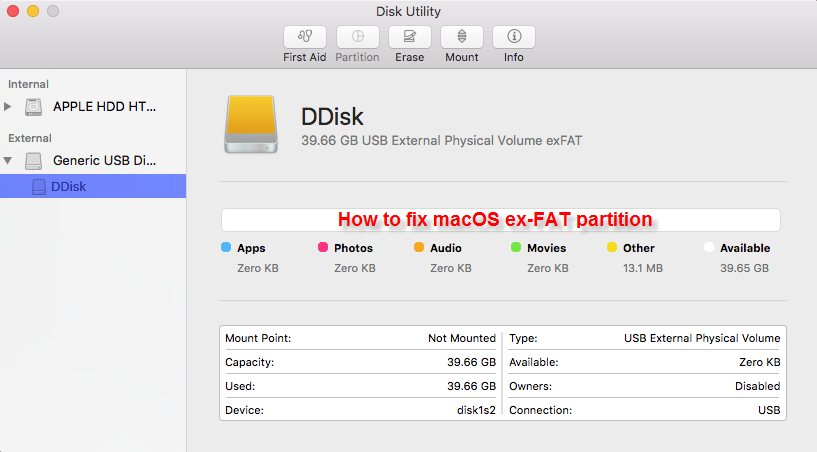
Task: Click the disk usage bar
Action: tap(501, 220)
